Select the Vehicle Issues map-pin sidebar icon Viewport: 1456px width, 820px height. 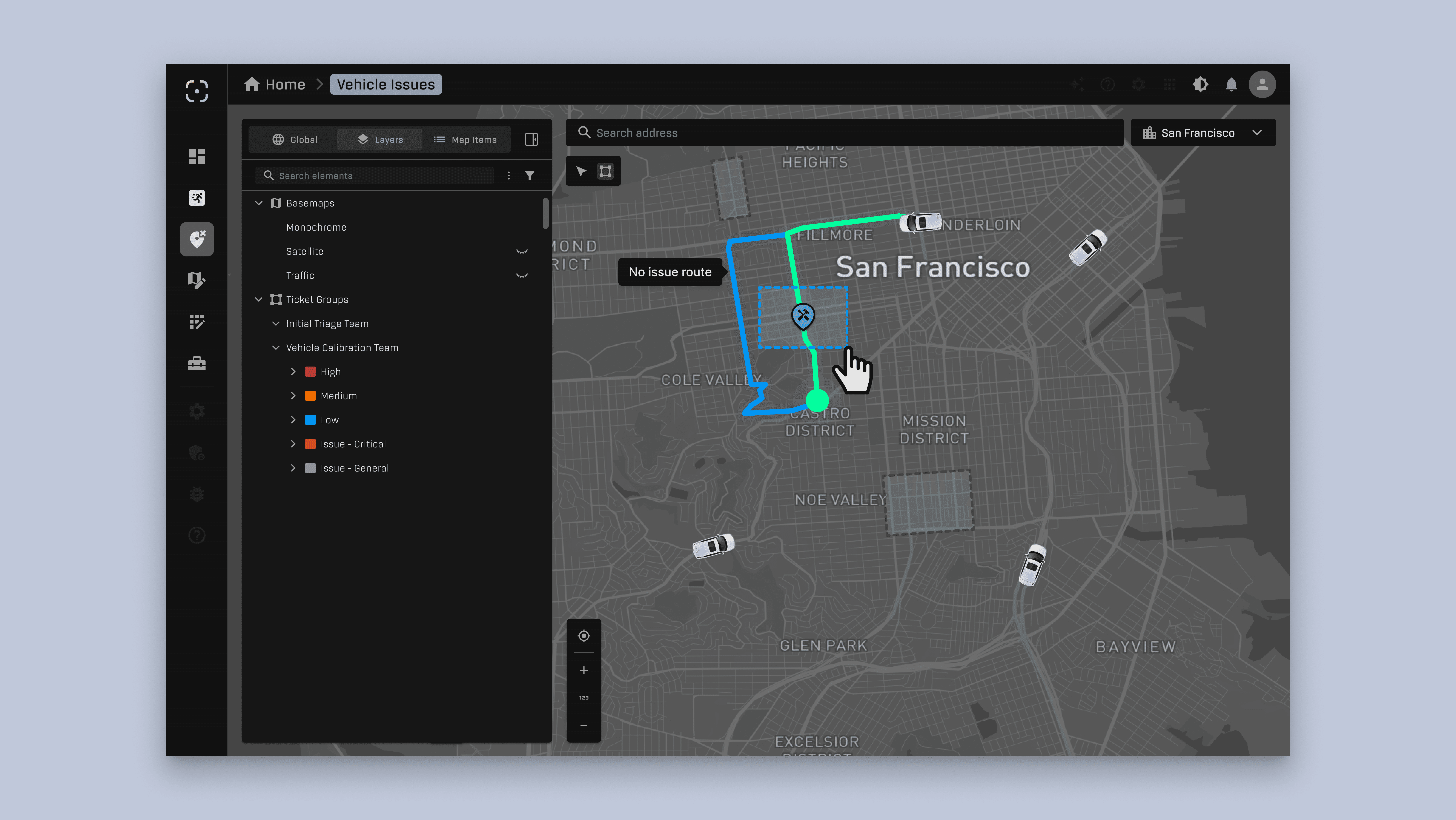click(197, 239)
